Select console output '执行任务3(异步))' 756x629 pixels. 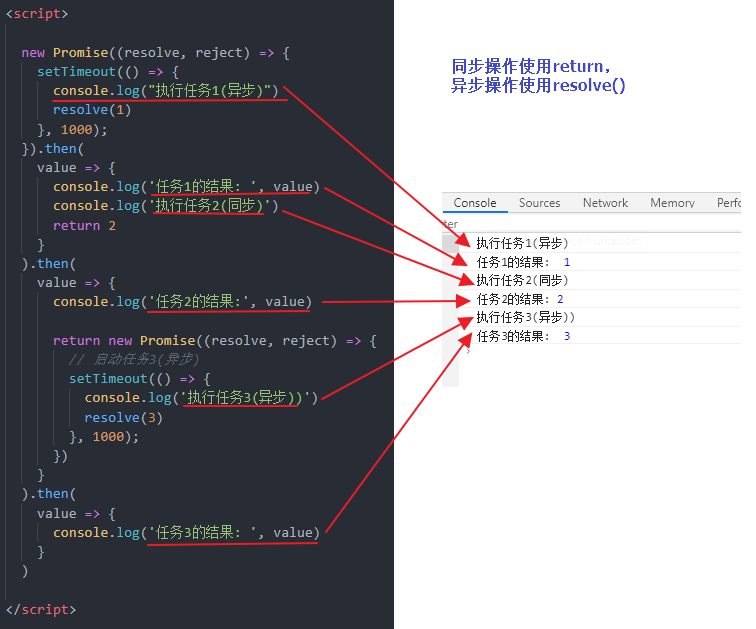(526, 318)
